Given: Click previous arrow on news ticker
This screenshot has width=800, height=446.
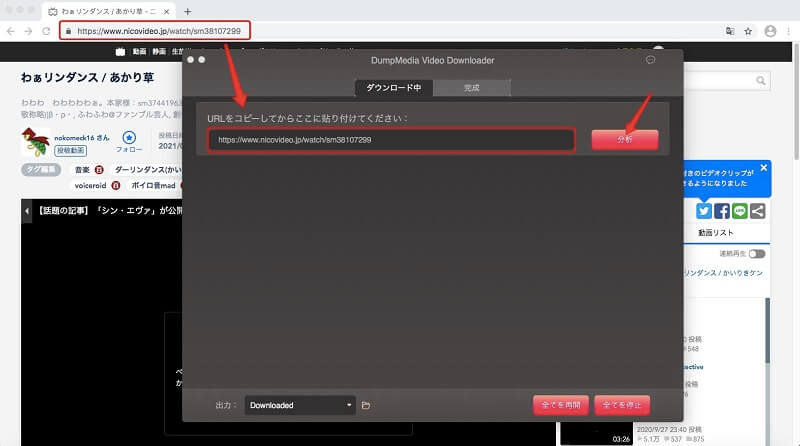Looking at the screenshot, I should point(27,211).
